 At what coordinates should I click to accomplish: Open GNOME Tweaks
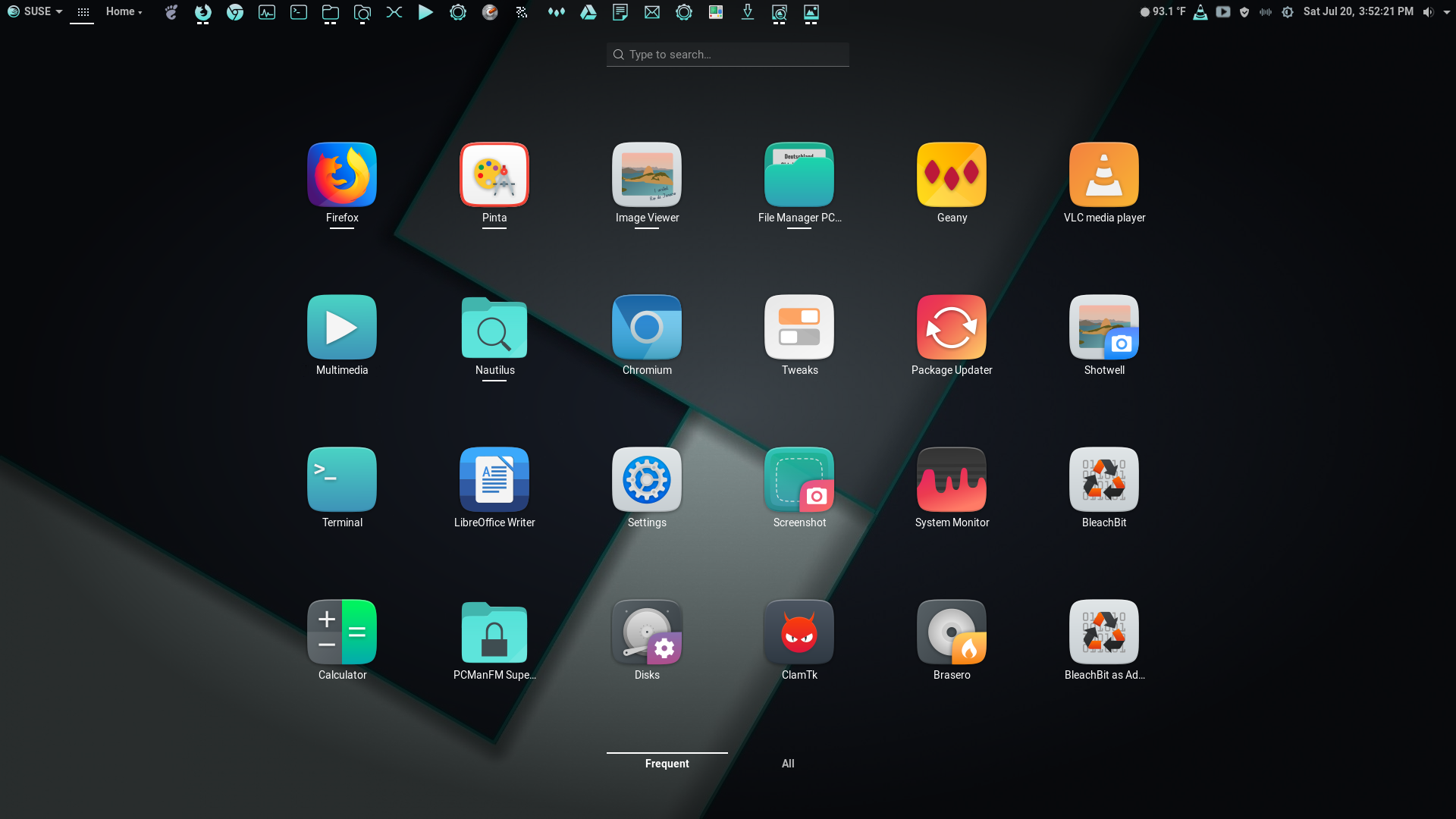tap(799, 328)
